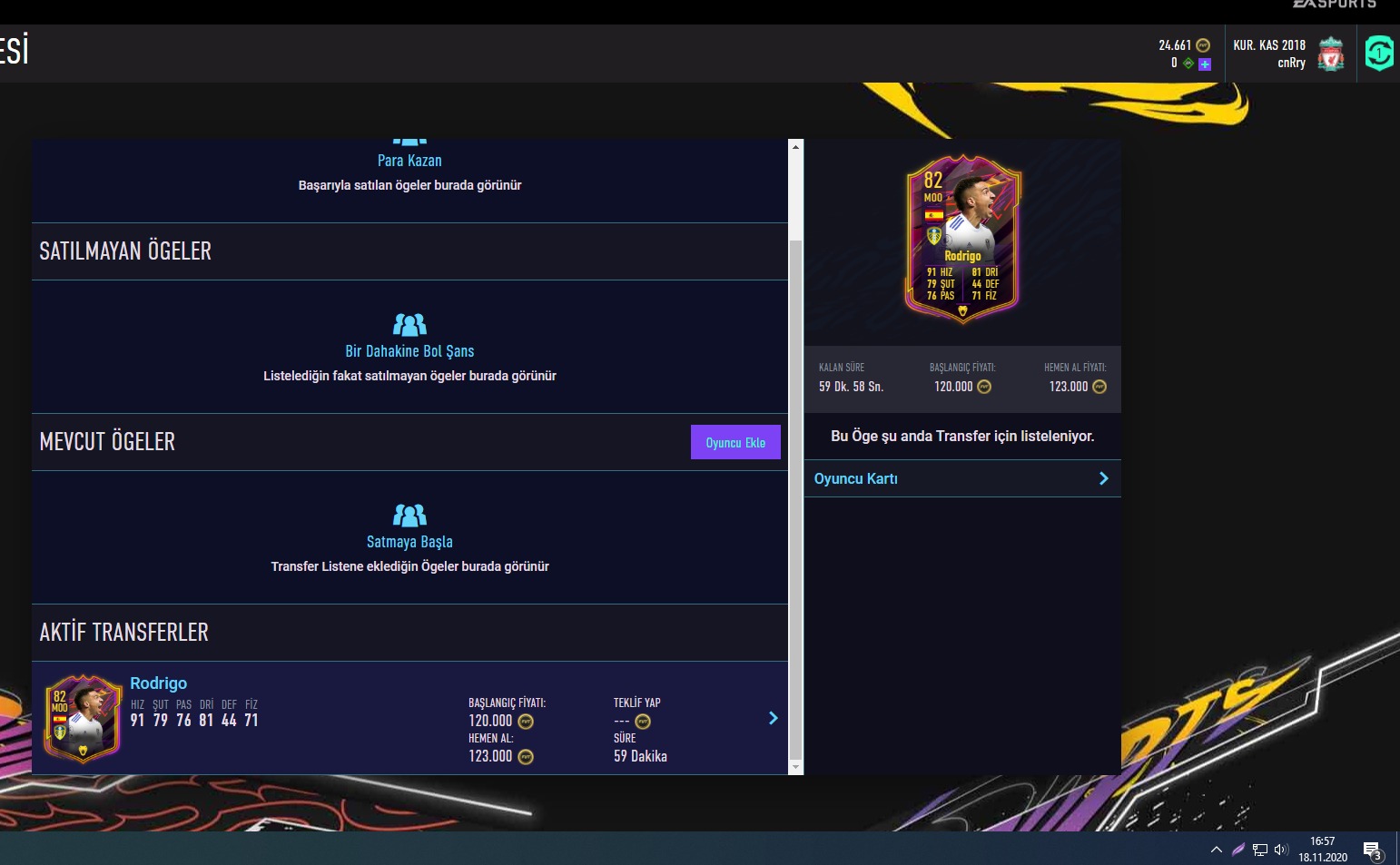Viewport: 1400px width, 865px height.
Task: Click the Satmaya Başla people icon
Action: pos(409,515)
